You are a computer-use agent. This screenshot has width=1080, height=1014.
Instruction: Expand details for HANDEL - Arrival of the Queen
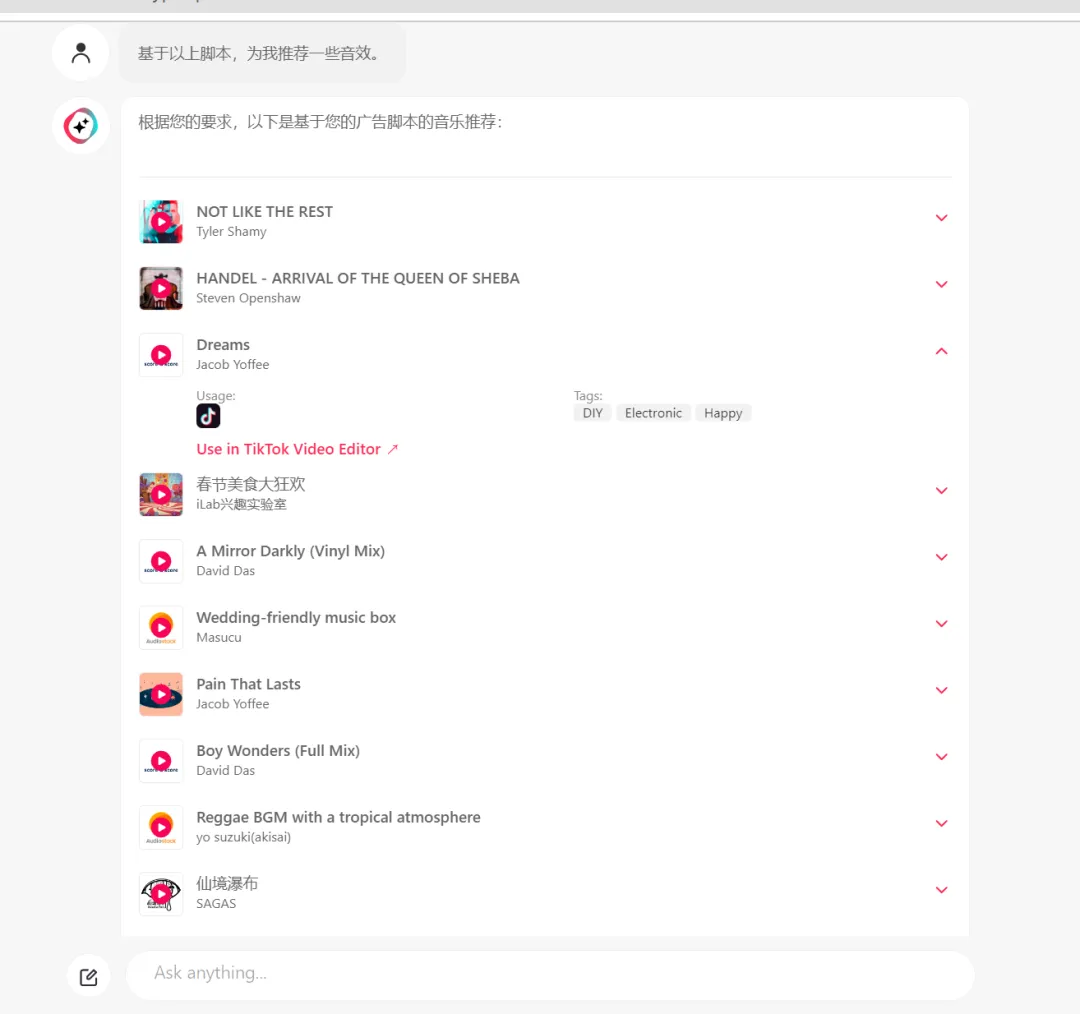pos(942,284)
